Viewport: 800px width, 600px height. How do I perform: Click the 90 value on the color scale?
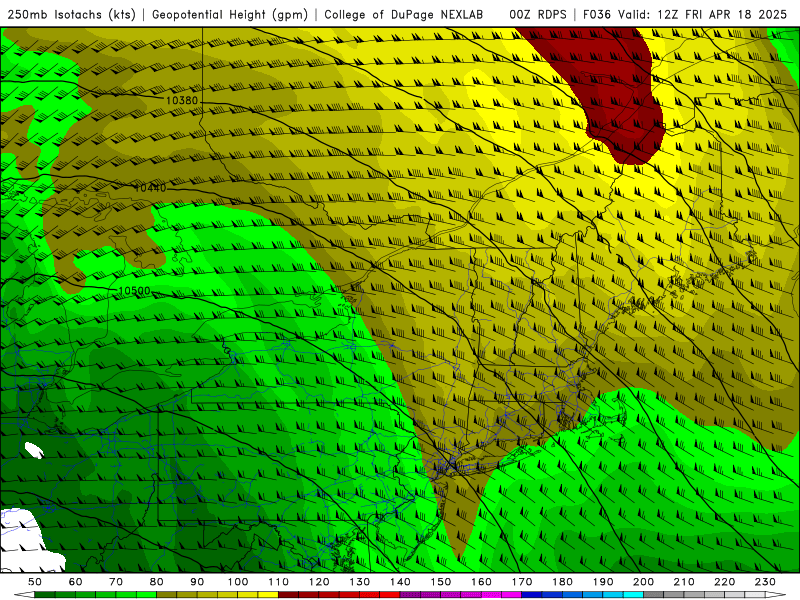coord(197,582)
